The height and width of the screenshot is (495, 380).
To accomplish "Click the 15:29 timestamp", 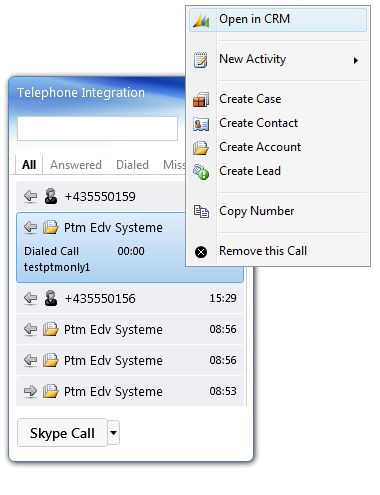I will tap(223, 298).
